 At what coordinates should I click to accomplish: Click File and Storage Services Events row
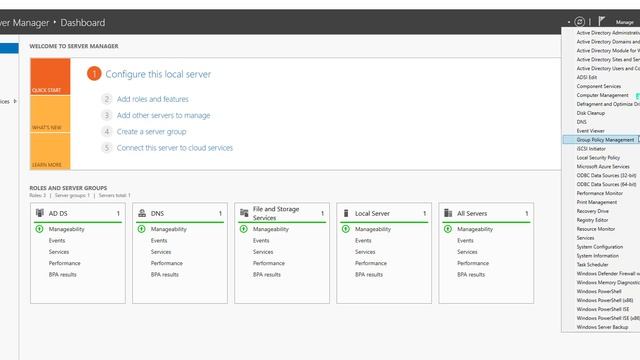[261, 240]
